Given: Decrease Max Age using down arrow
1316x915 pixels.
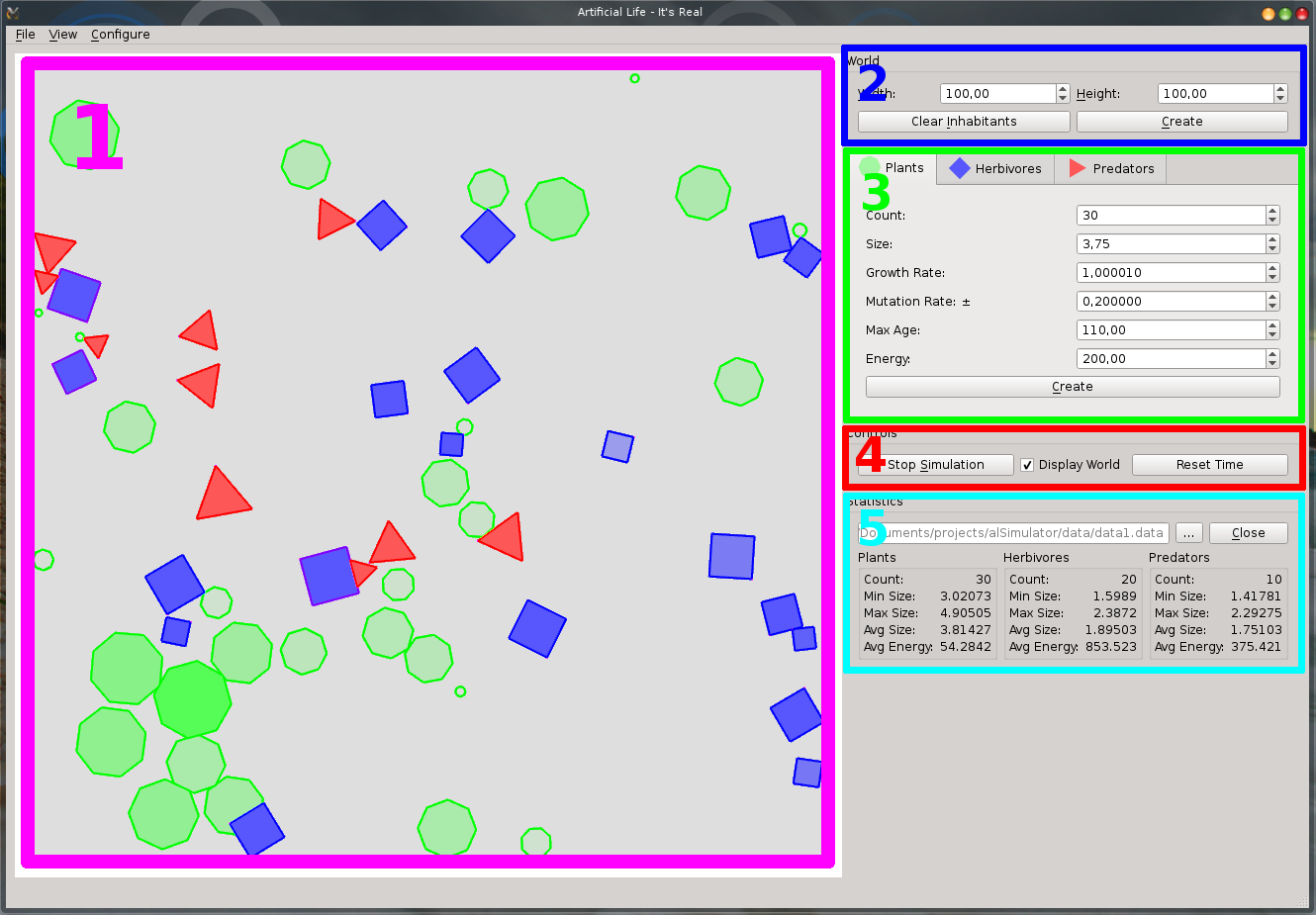Looking at the screenshot, I should coord(1272,335).
